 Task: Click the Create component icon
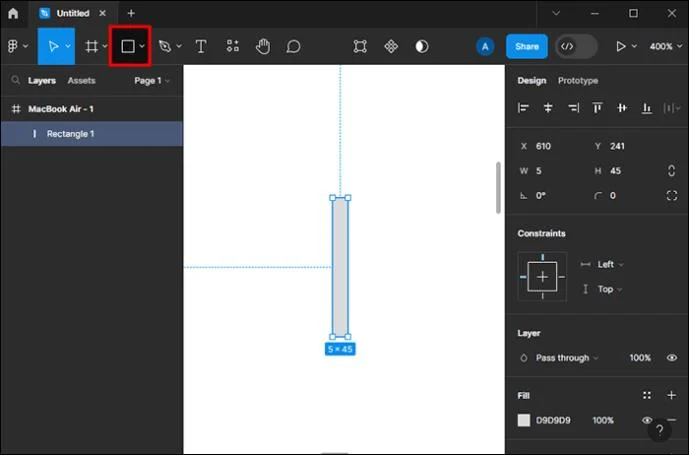tap(391, 46)
